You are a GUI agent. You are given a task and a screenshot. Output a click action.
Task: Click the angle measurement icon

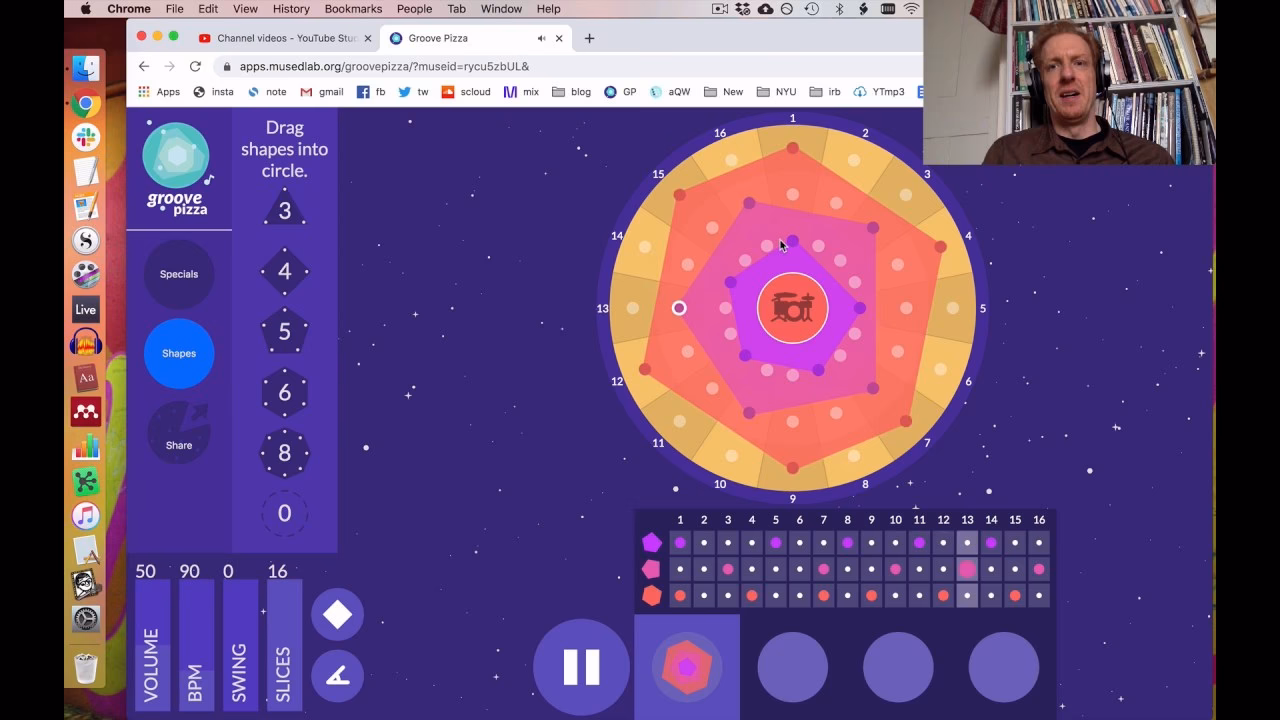[x=337, y=676]
